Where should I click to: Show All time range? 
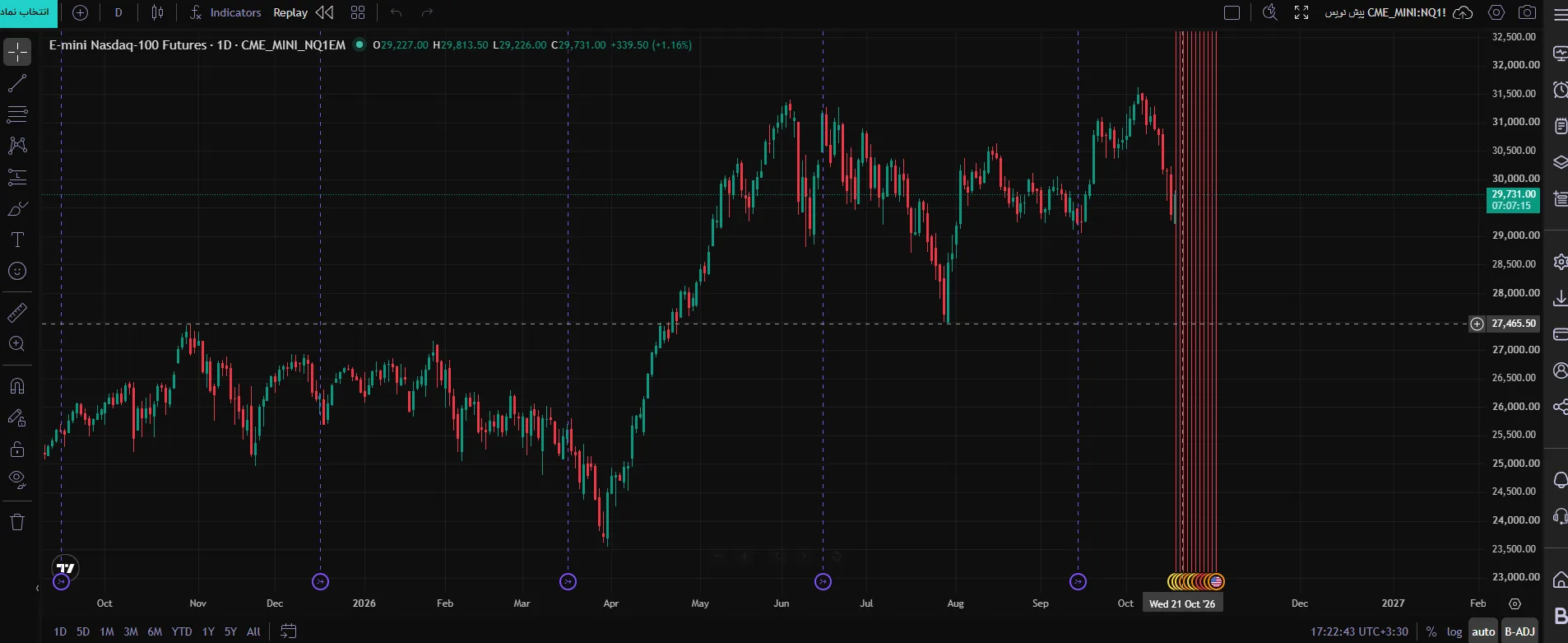pyautogui.click(x=253, y=631)
